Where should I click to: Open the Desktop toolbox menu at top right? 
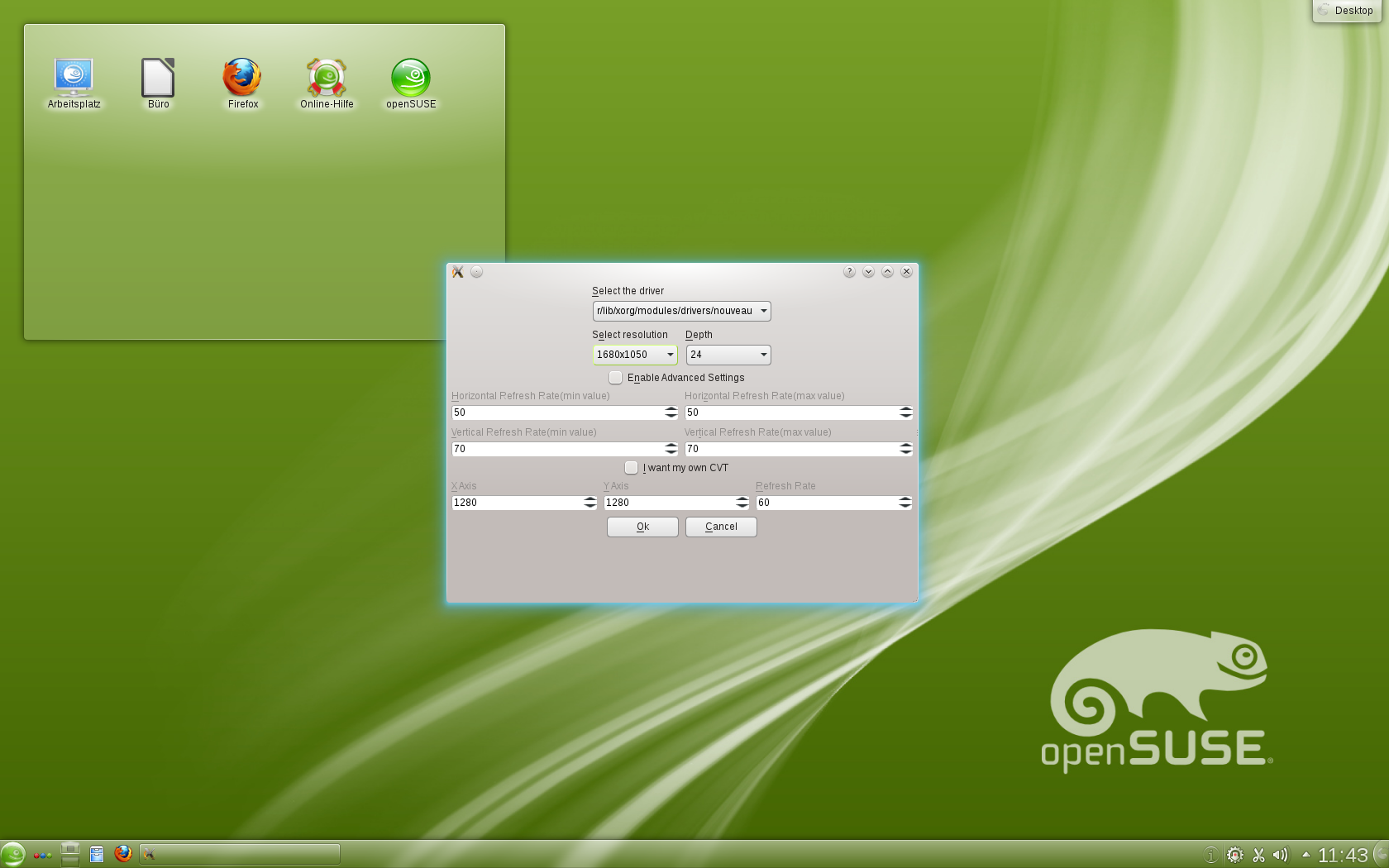1345,11
